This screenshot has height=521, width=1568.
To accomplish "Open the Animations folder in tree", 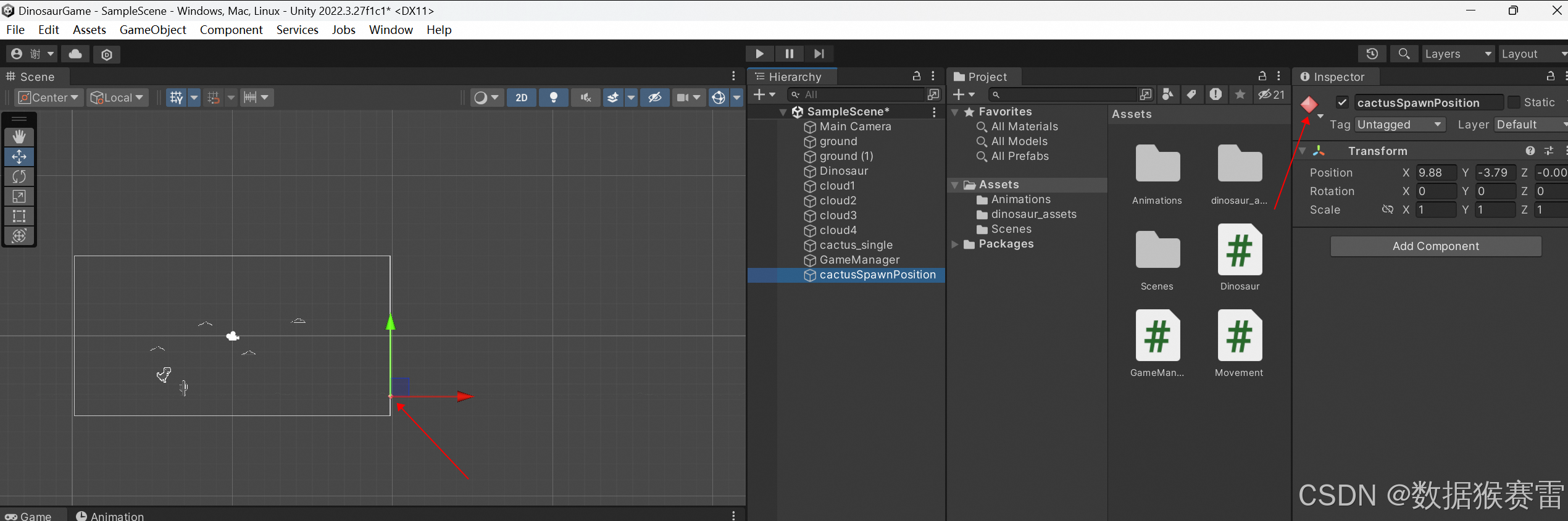I will [1020, 199].
